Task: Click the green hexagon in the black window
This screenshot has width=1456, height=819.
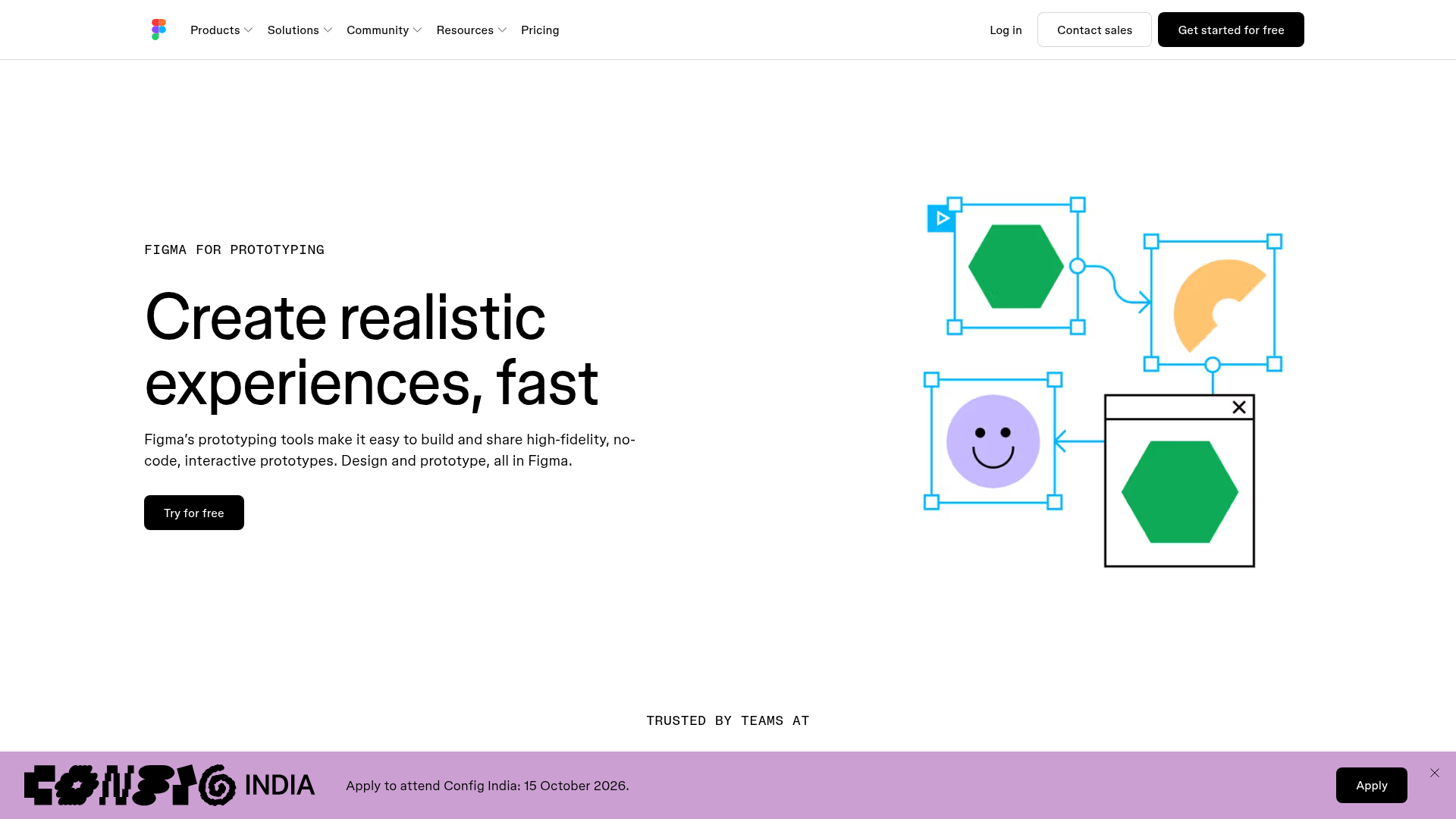Action: 1180,492
